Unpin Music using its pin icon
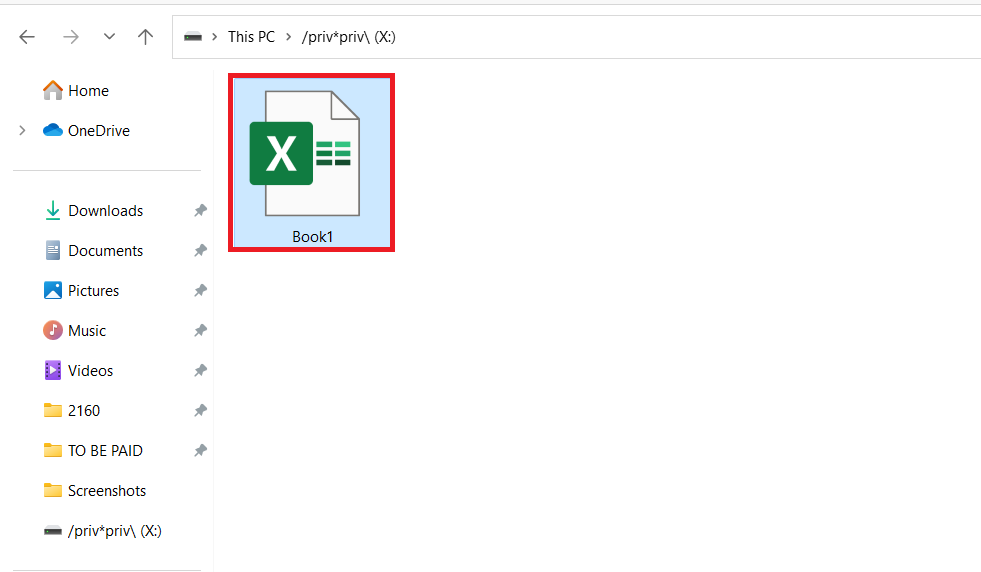 pos(200,330)
